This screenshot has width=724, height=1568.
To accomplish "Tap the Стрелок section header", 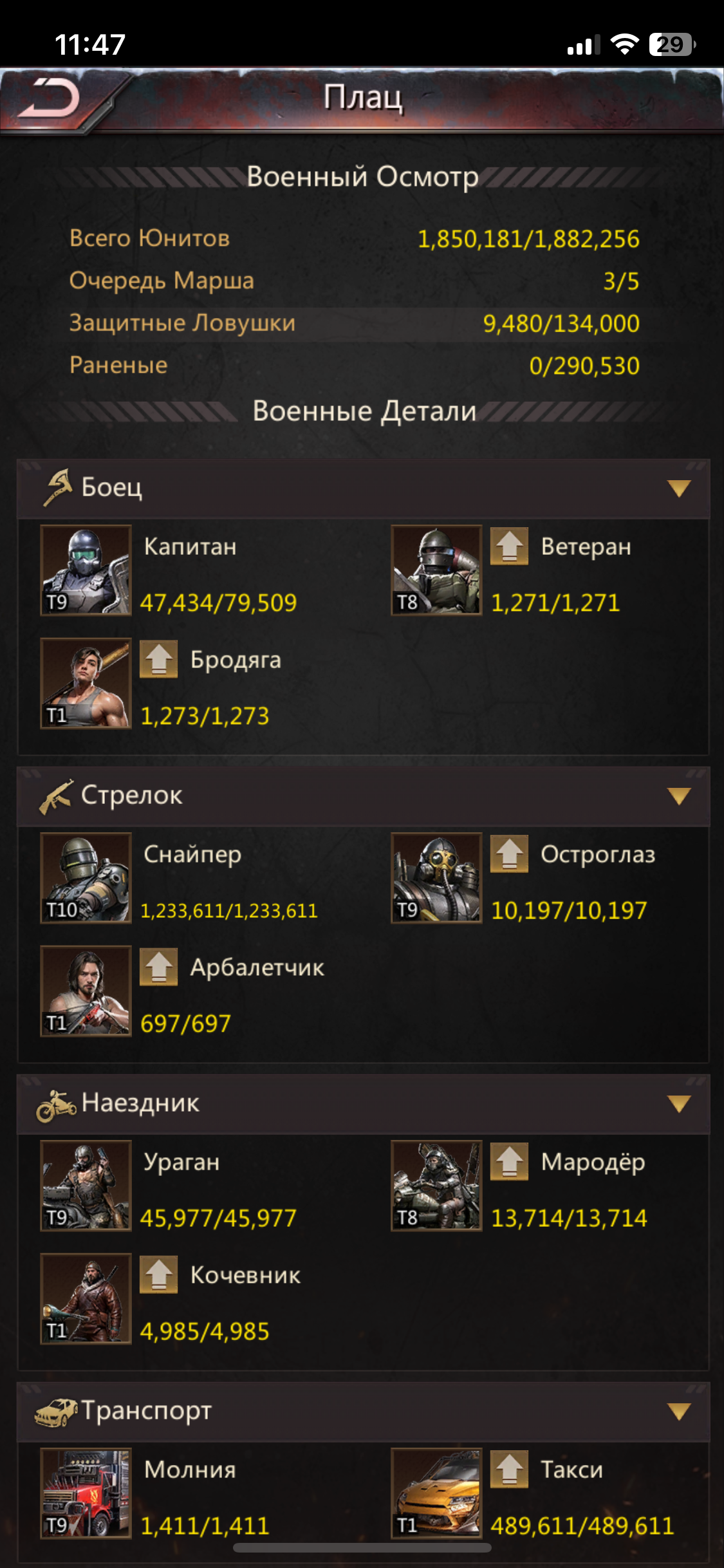I will click(x=364, y=796).
